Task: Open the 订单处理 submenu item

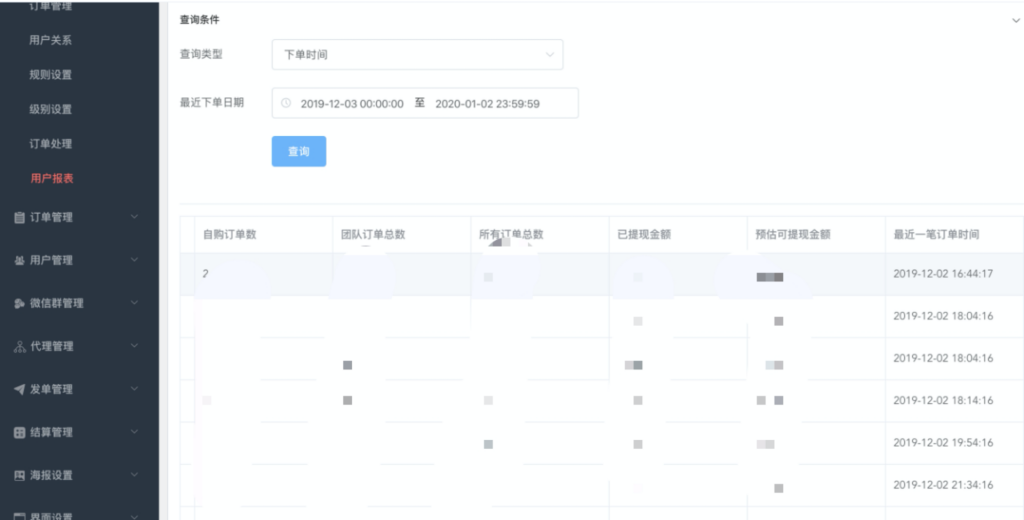Action: point(50,144)
